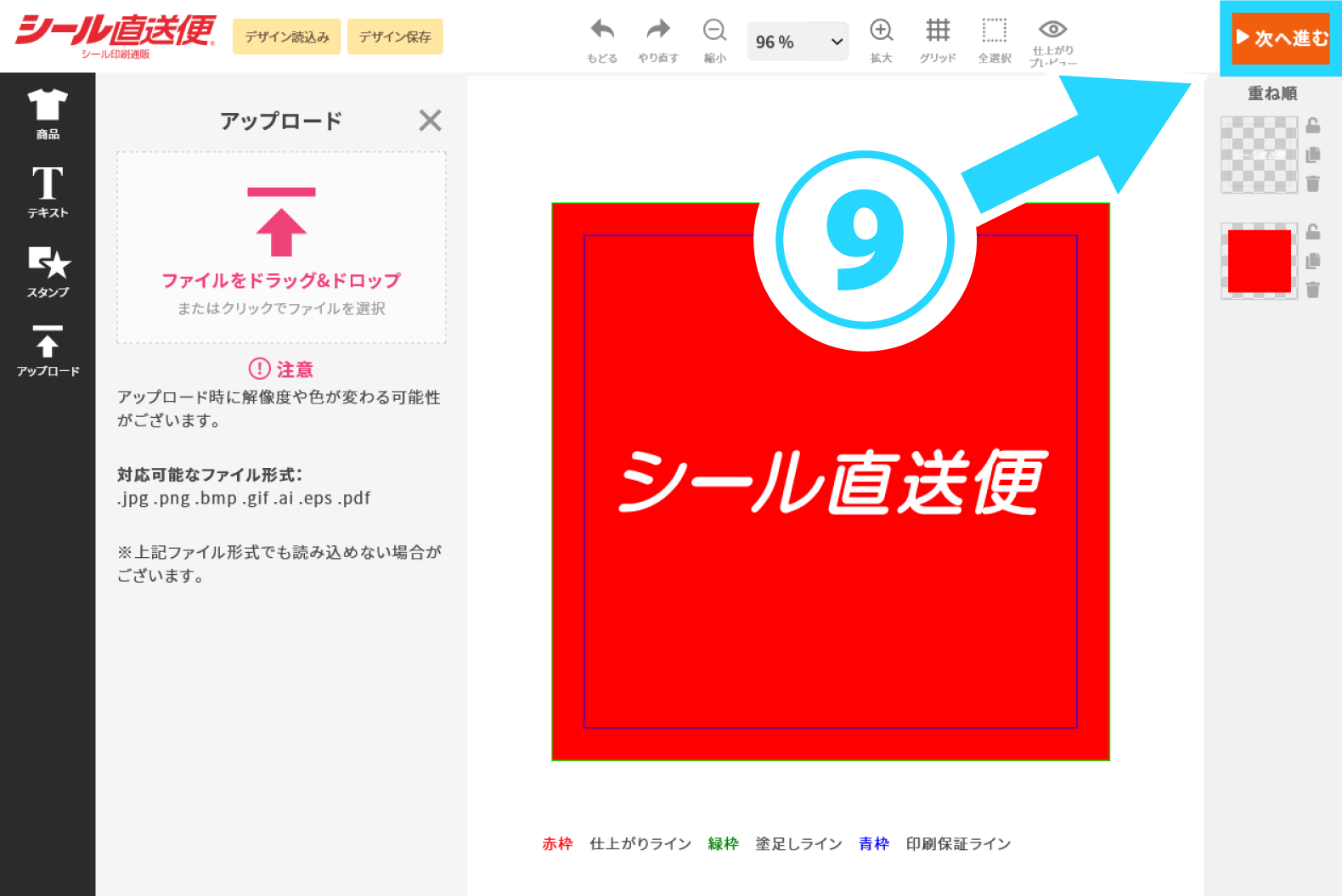
Task: Click the 重ね順 panel heading
Action: pyautogui.click(x=1272, y=93)
